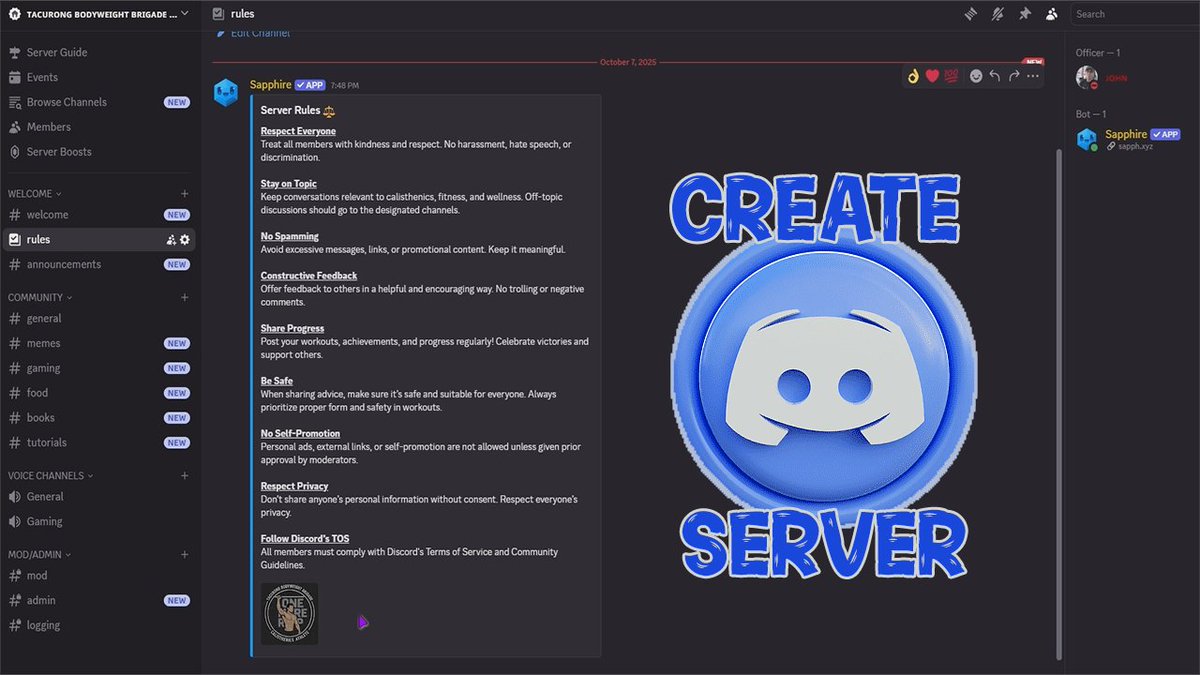Screen dimensions: 1200x675
Task: Open the rules channel settings gear
Action: 185,240
